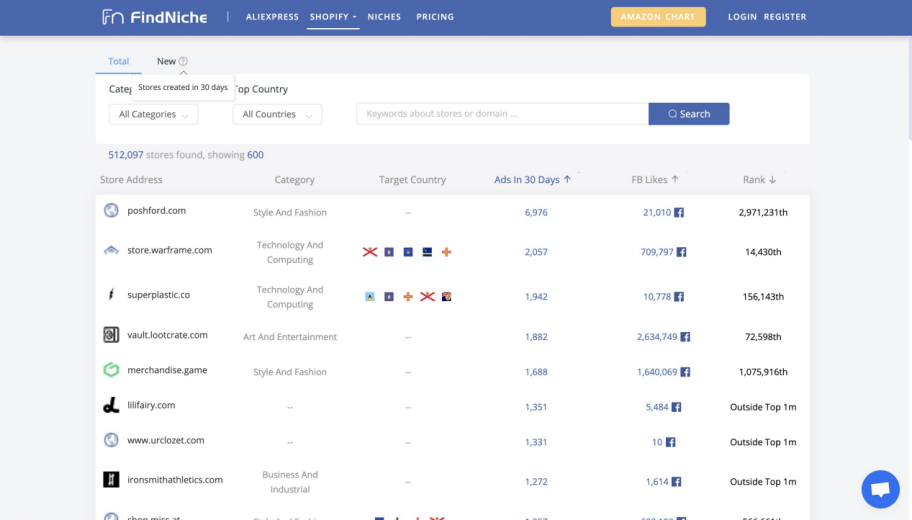Click the Search button
912x520 pixels.
[689, 114]
